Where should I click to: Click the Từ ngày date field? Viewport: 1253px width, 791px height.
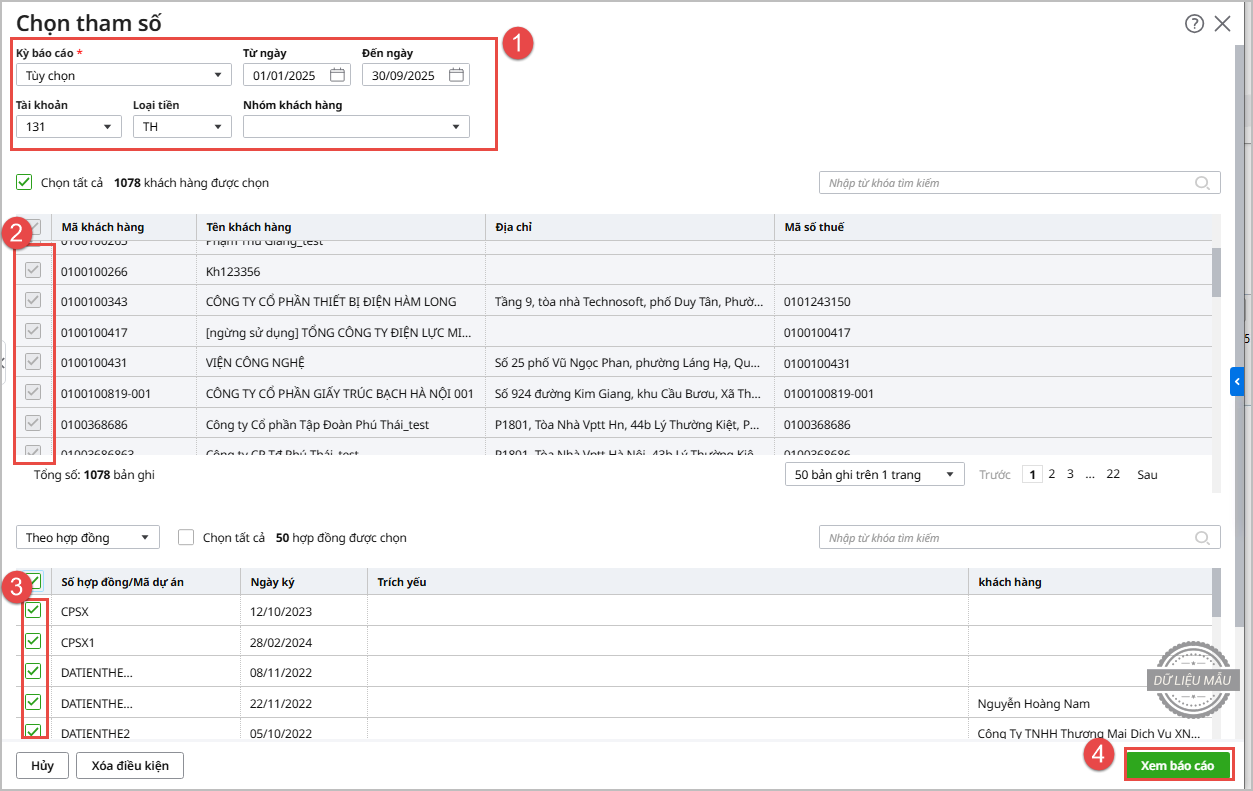tap(297, 75)
